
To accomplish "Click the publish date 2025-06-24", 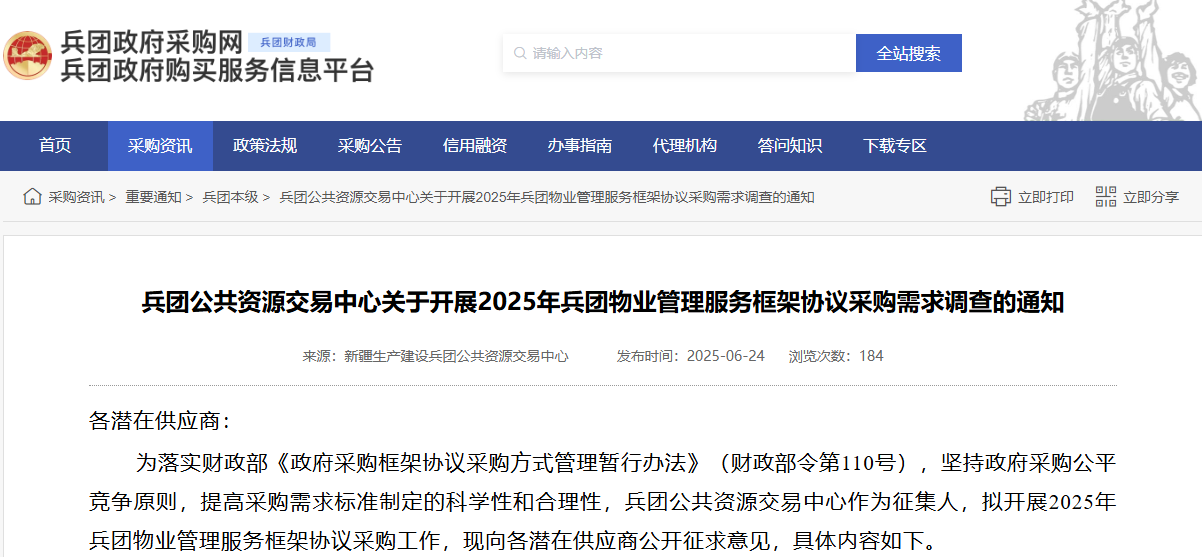I will pos(726,356).
